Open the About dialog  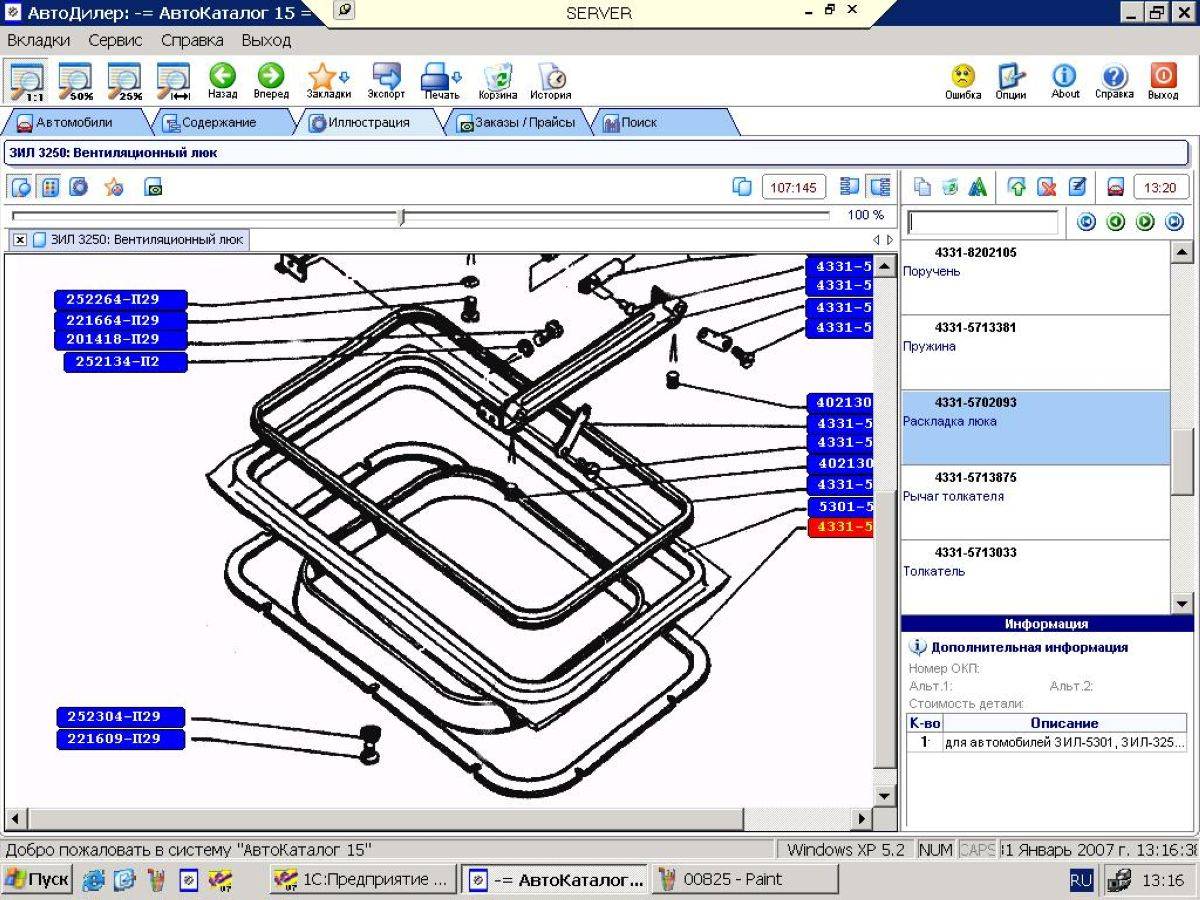tap(1065, 81)
